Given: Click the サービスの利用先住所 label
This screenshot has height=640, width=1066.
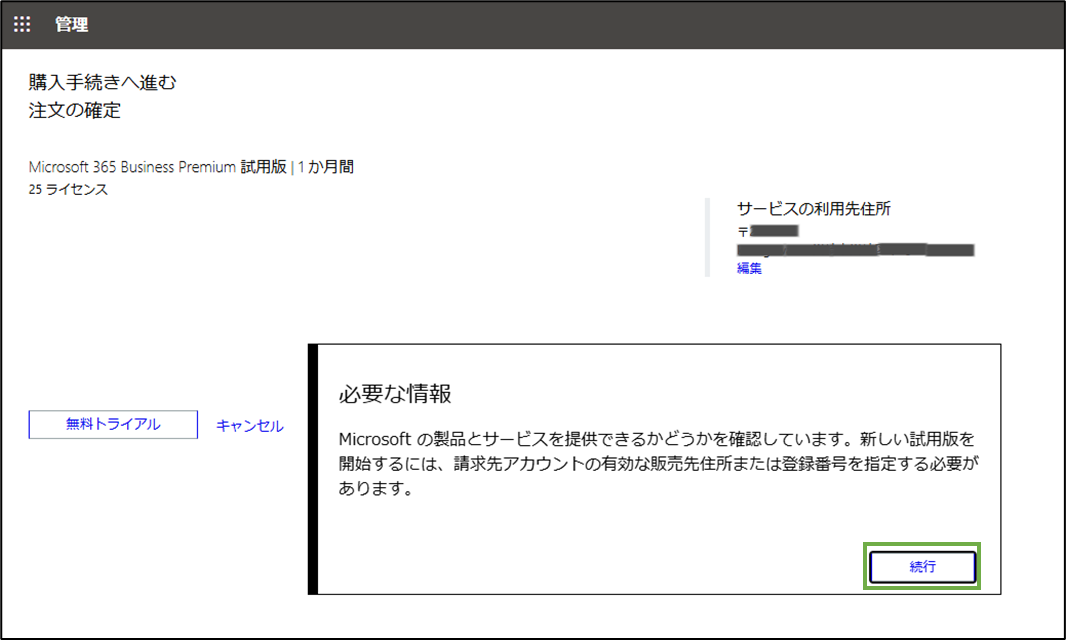Looking at the screenshot, I should click(x=814, y=209).
